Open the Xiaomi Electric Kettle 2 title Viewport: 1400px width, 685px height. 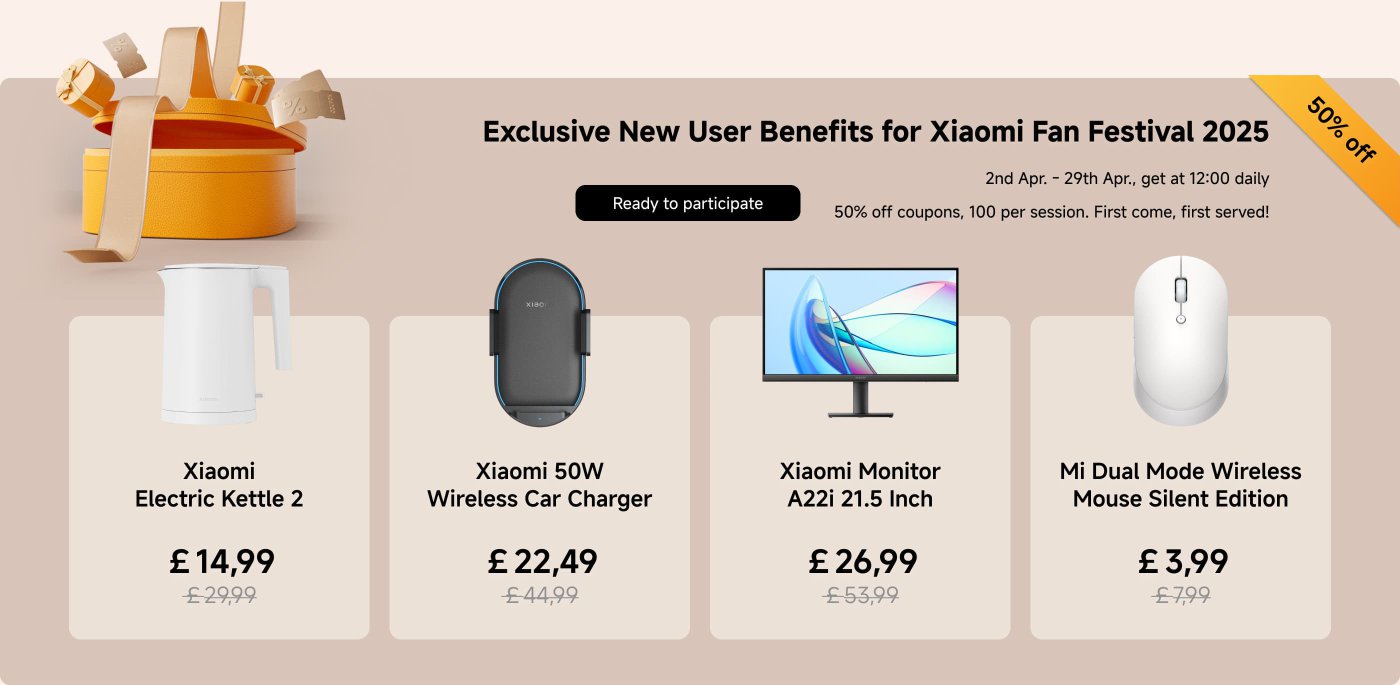(x=219, y=485)
